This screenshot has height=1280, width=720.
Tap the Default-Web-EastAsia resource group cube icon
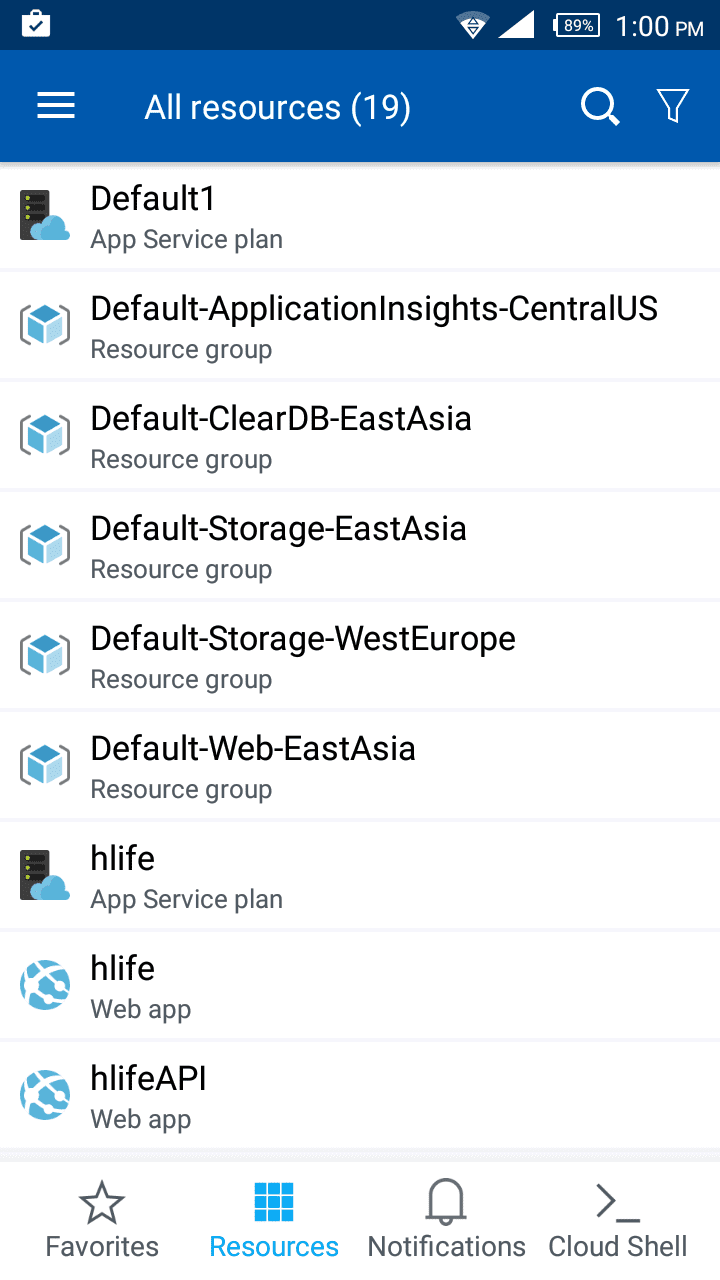45,766
